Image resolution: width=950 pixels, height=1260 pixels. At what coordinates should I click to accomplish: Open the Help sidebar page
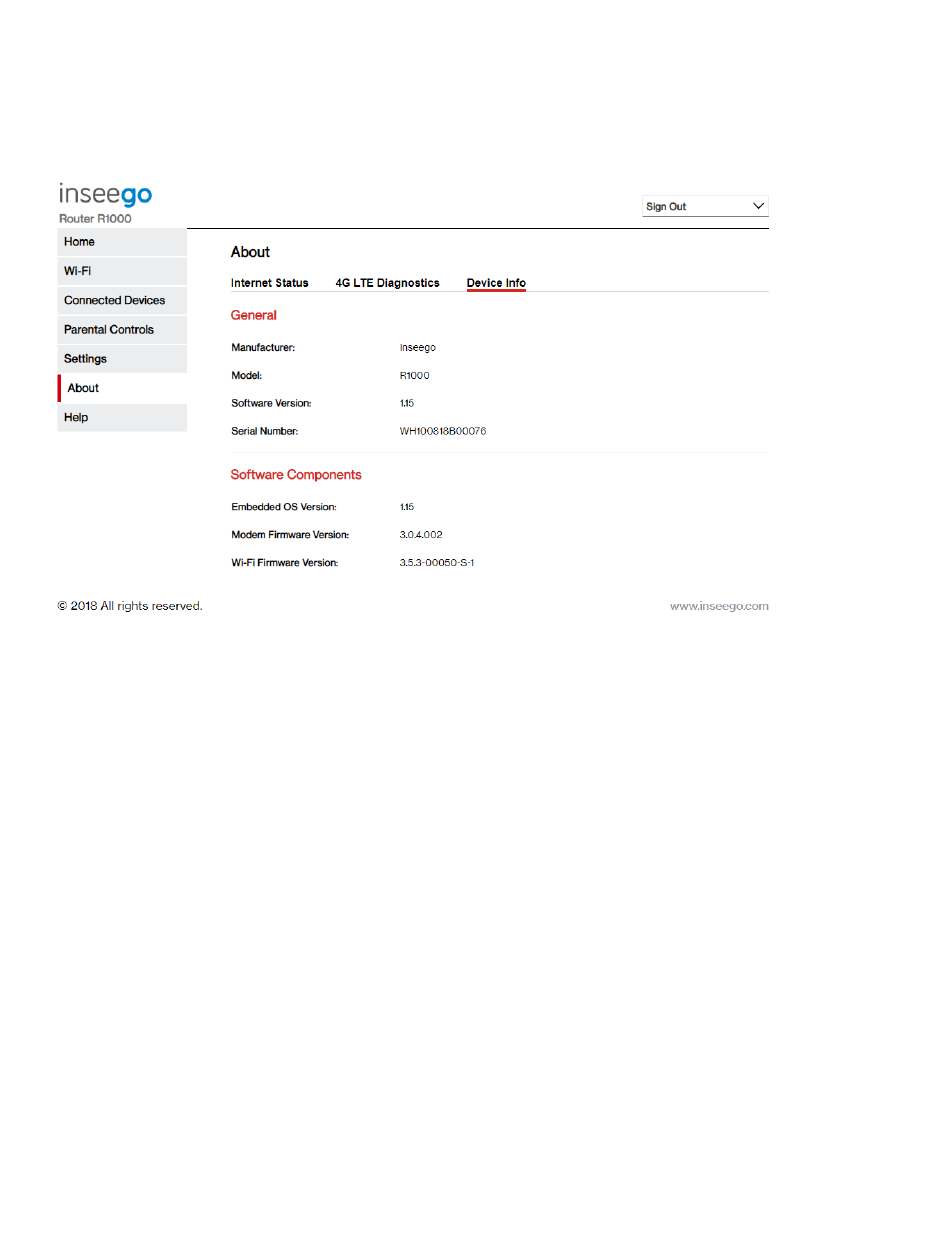click(x=122, y=417)
